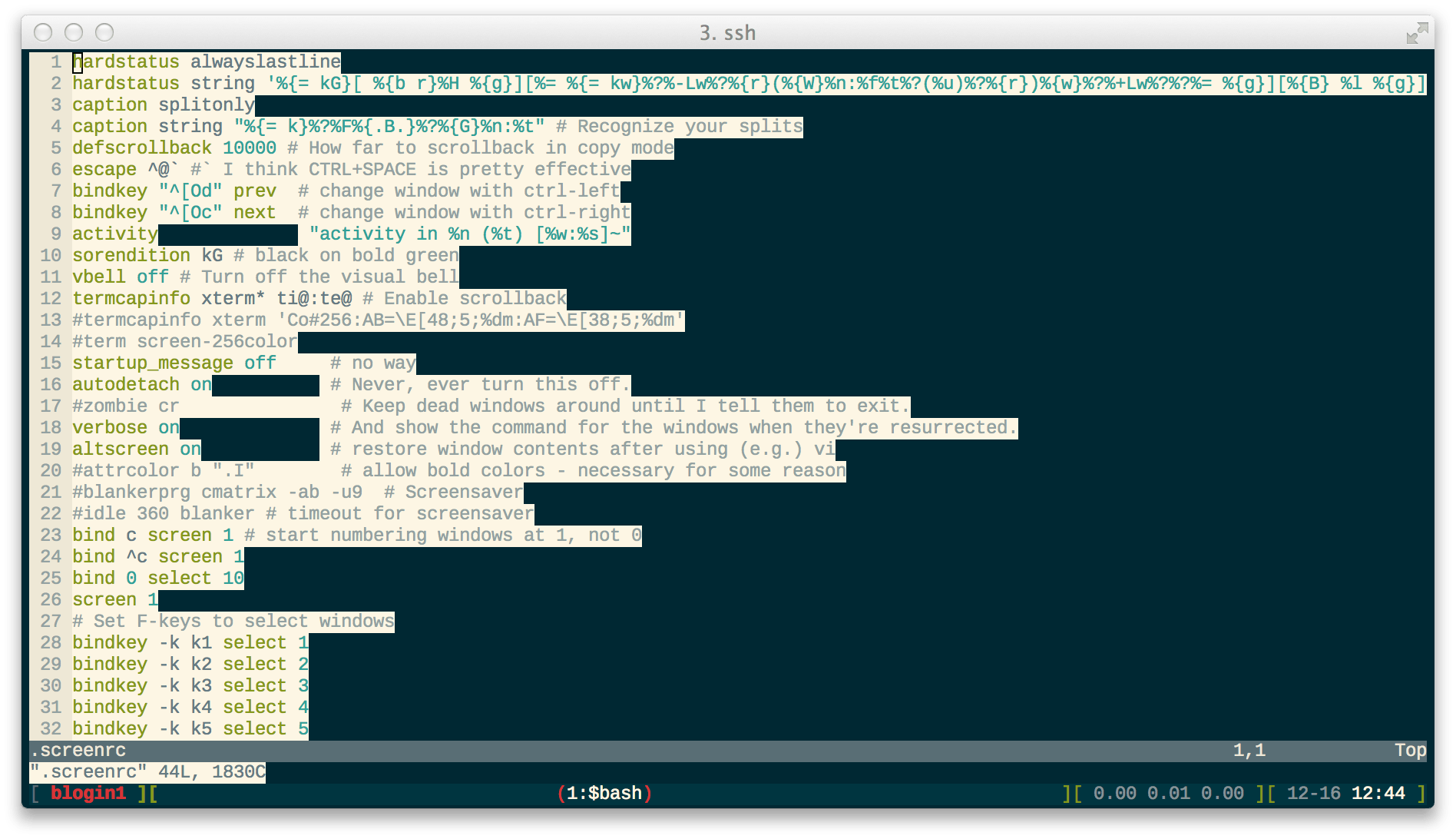Click the 'Top' scroll position indicator
The height and width of the screenshot is (839, 1456).
(1410, 750)
